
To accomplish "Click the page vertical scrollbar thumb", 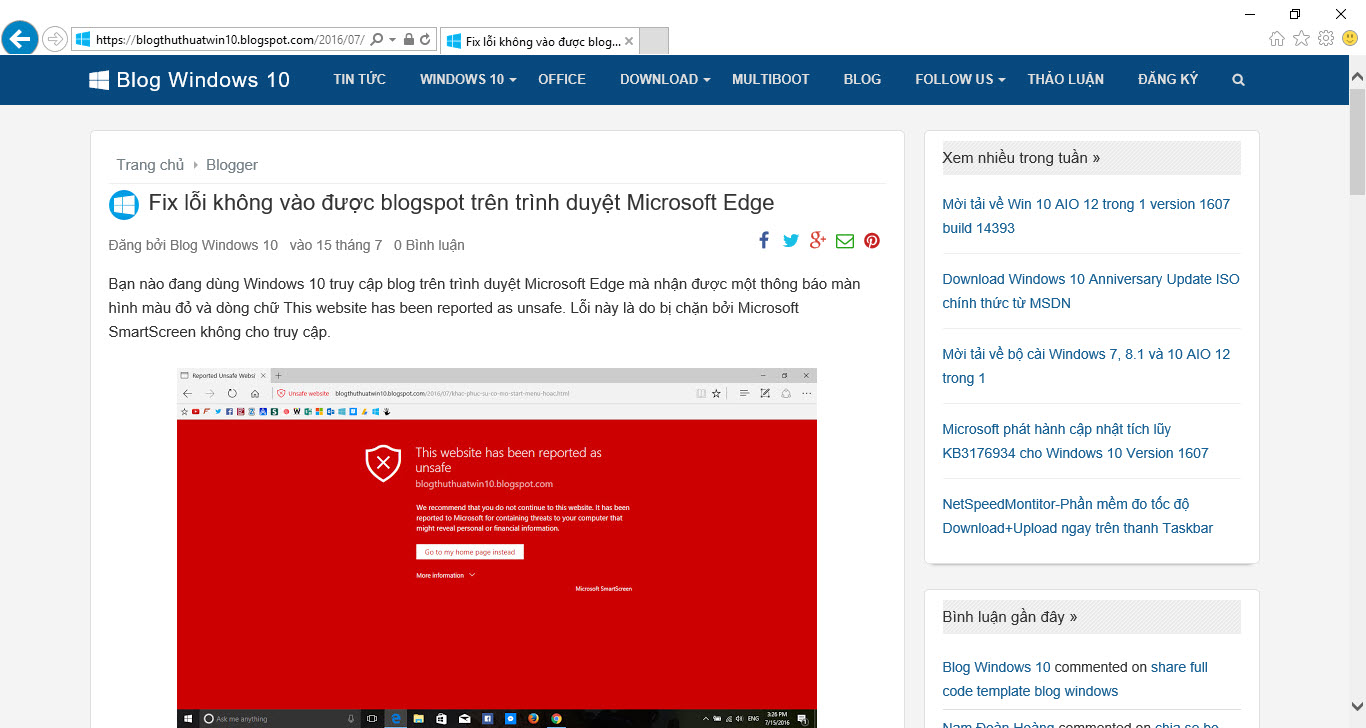I will [1357, 140].
